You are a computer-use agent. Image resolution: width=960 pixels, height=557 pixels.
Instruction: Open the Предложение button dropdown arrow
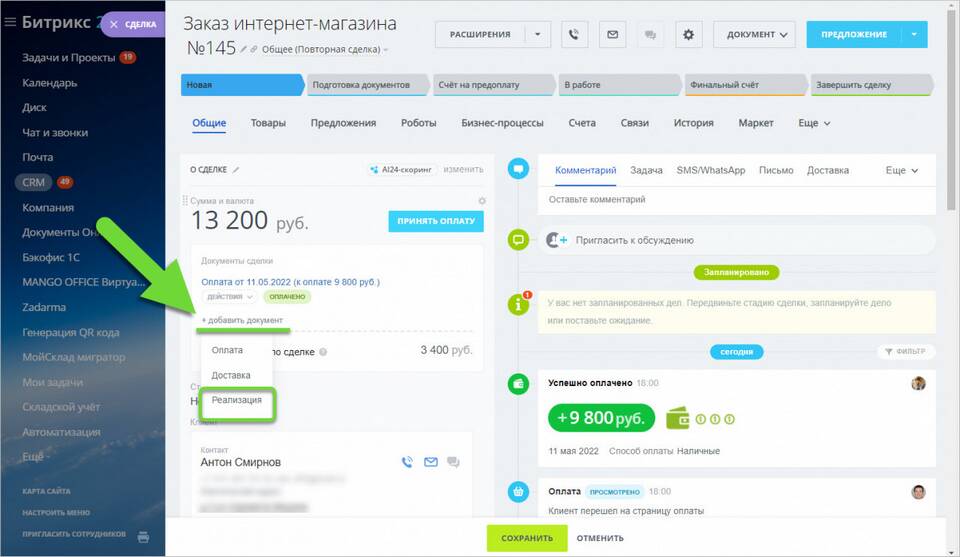914,35
